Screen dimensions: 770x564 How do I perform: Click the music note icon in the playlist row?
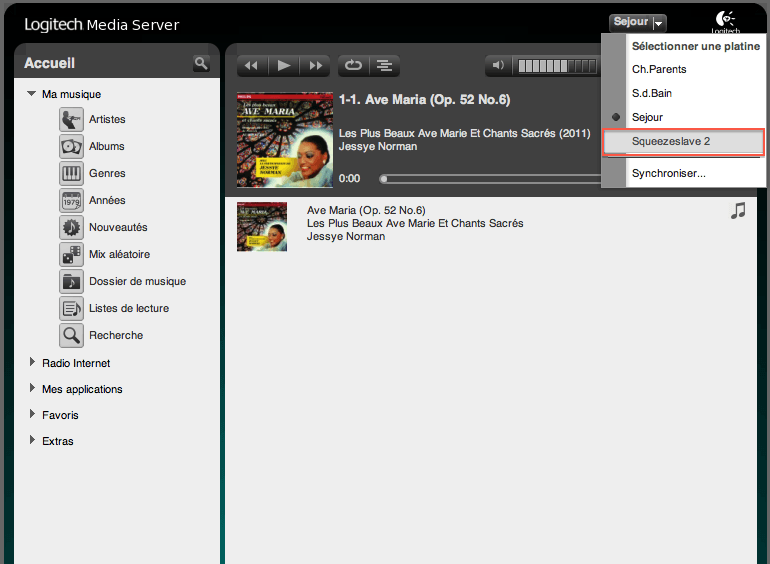click(738, 211)
